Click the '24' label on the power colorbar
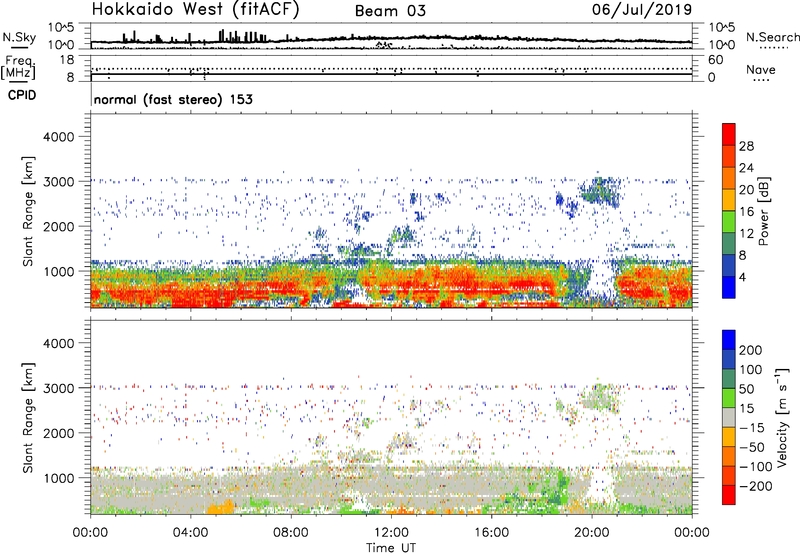The height and width of the screenshot is (554, 800). pos(746,168)
